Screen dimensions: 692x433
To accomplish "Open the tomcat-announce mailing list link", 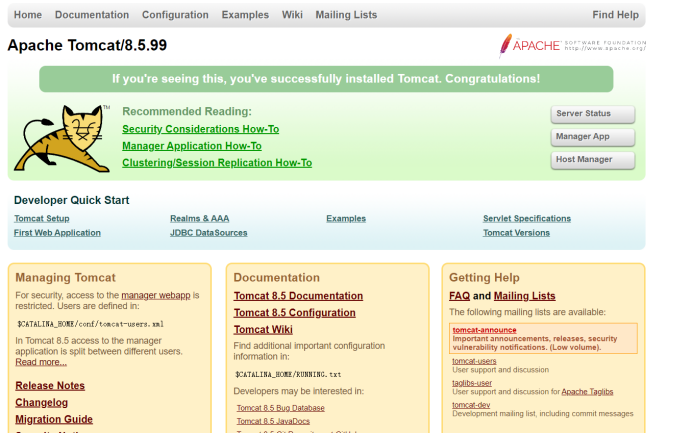I will point(484,330).
